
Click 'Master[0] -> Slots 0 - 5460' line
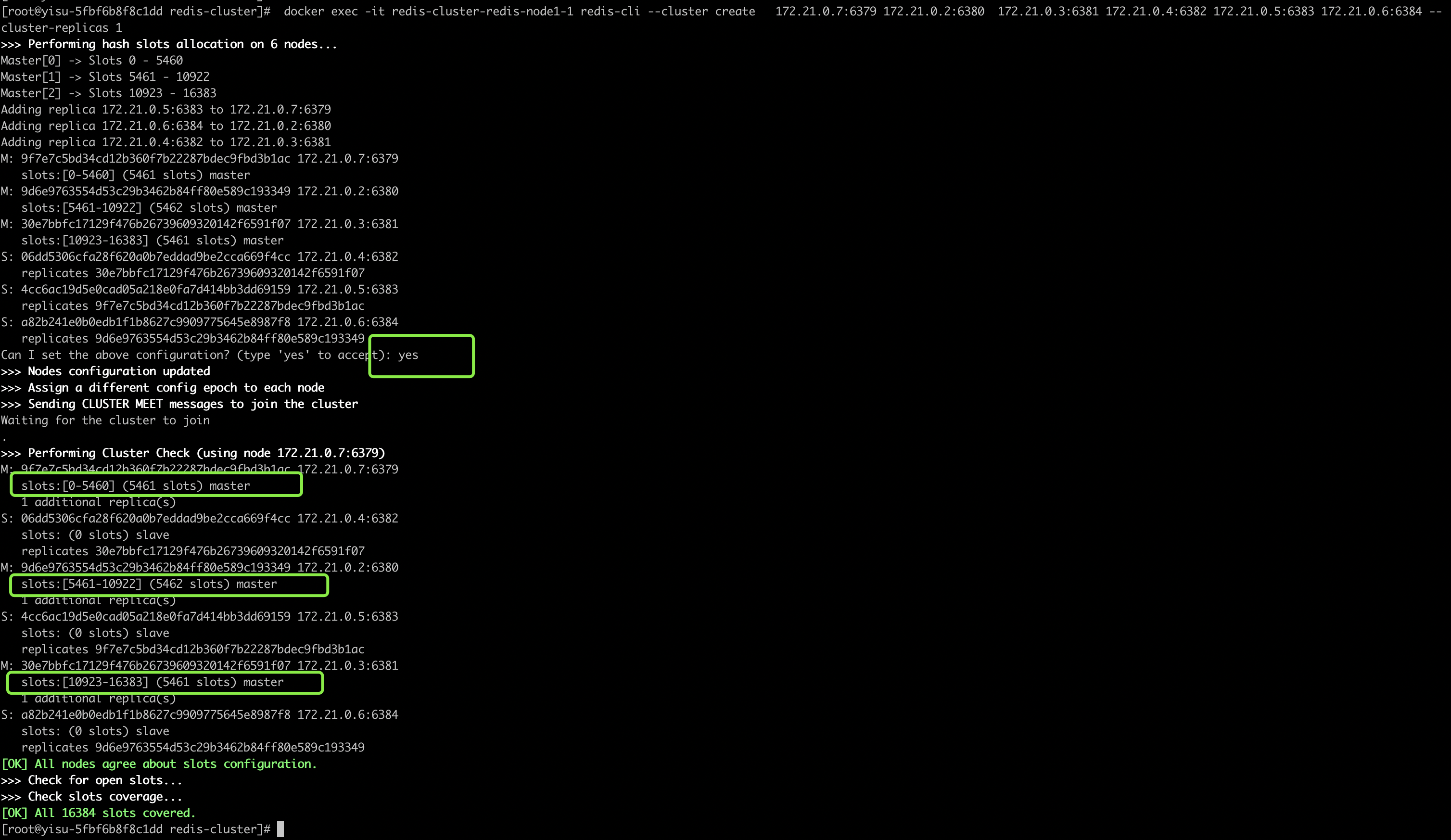tap(91, 61)
